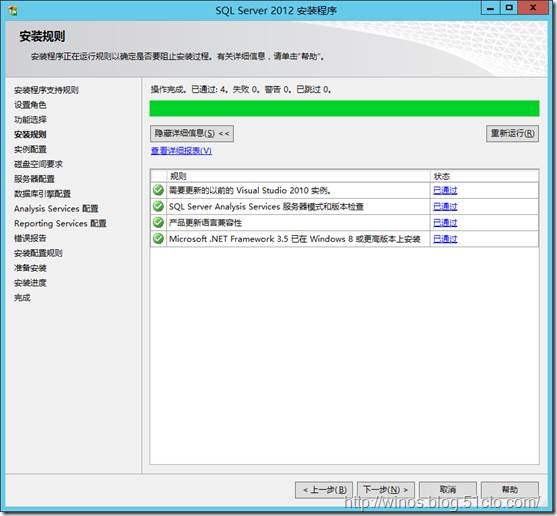Select 实例配置 step in sidebar
Viewport: 557px width, 516px height.
click(x=30, y=150)
